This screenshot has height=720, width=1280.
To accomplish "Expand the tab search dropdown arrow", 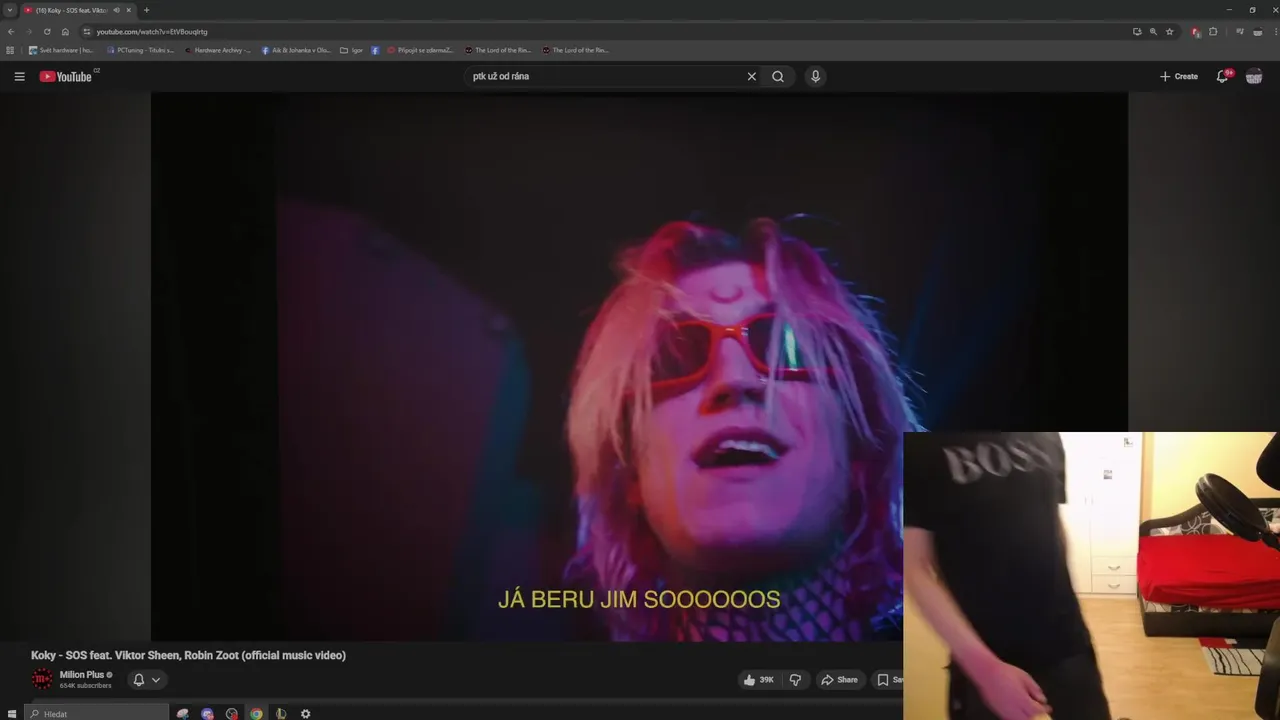I will point(9,10).
